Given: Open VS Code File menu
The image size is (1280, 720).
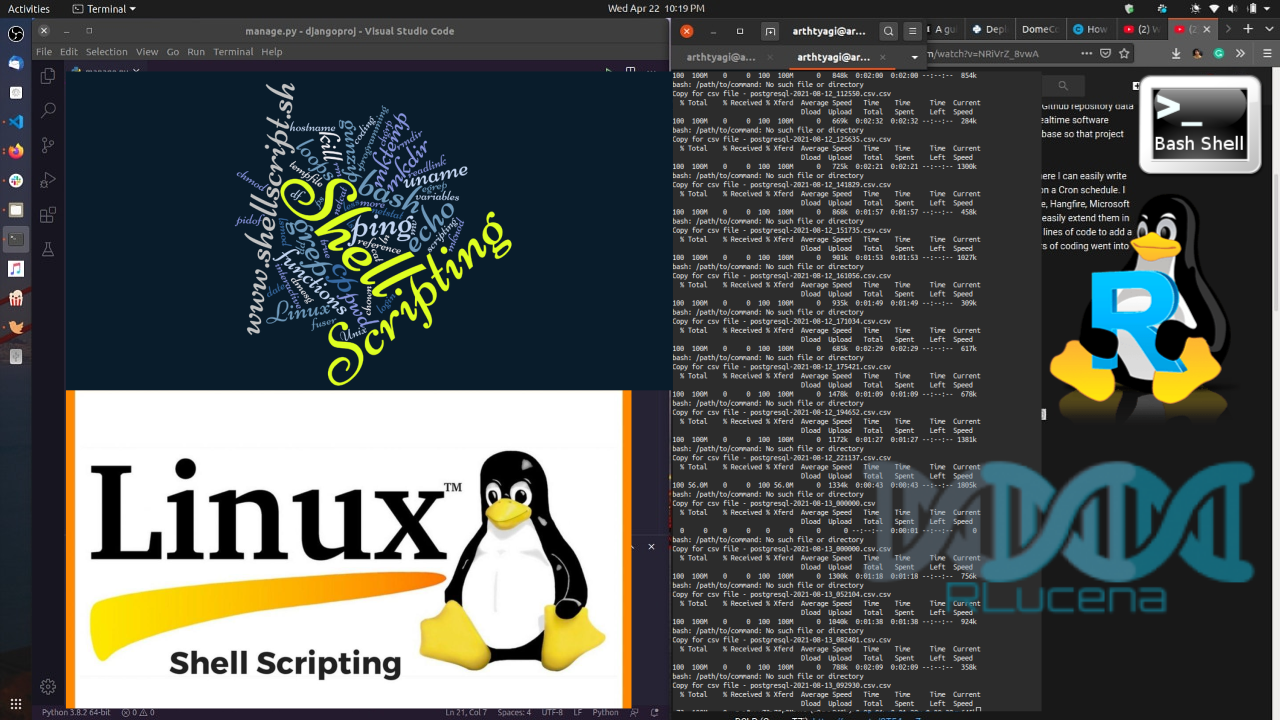Looking at the screenshot, I should tap(44, 52).
